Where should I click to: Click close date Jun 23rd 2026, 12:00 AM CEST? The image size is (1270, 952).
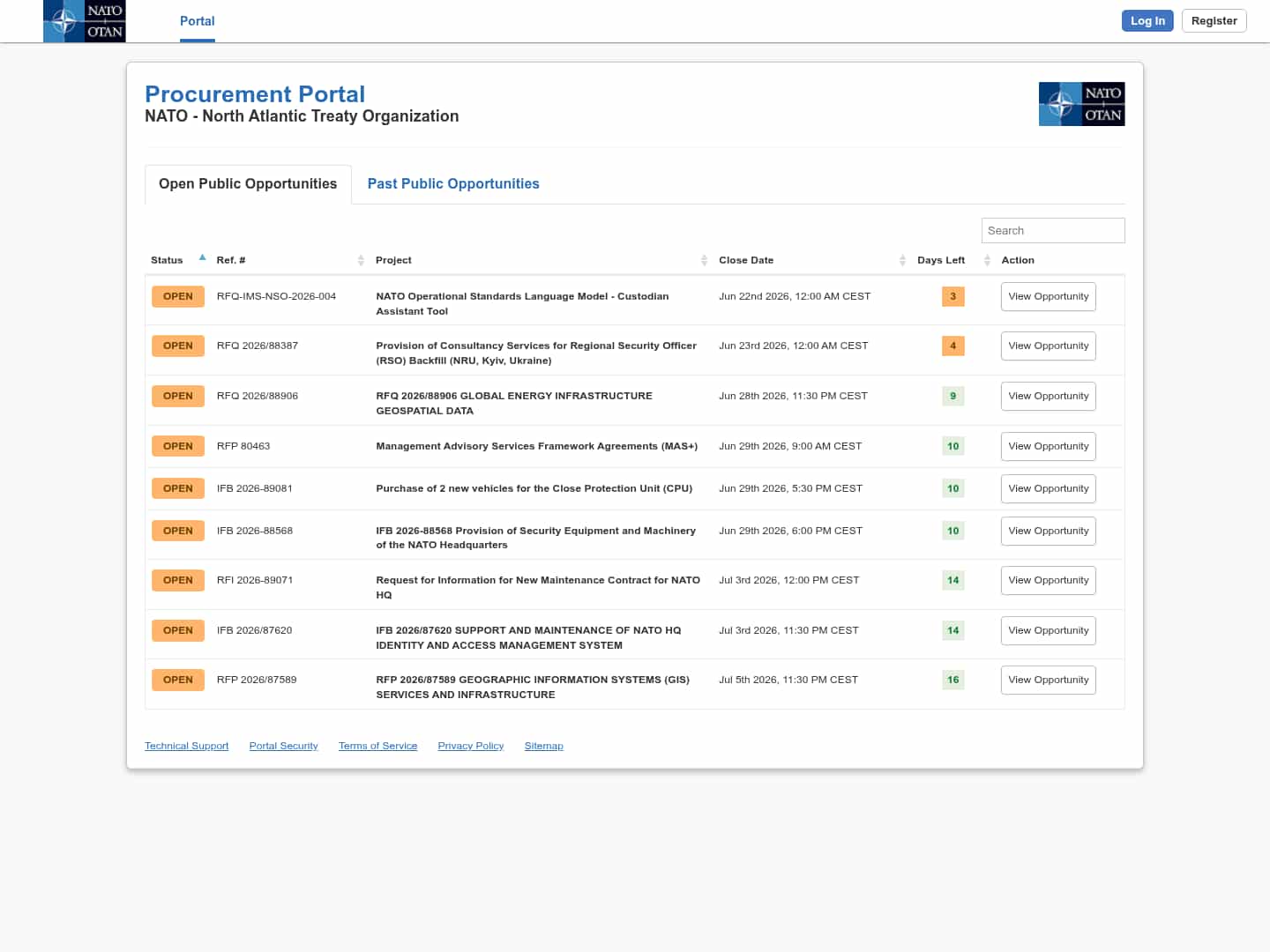[794, 346]
